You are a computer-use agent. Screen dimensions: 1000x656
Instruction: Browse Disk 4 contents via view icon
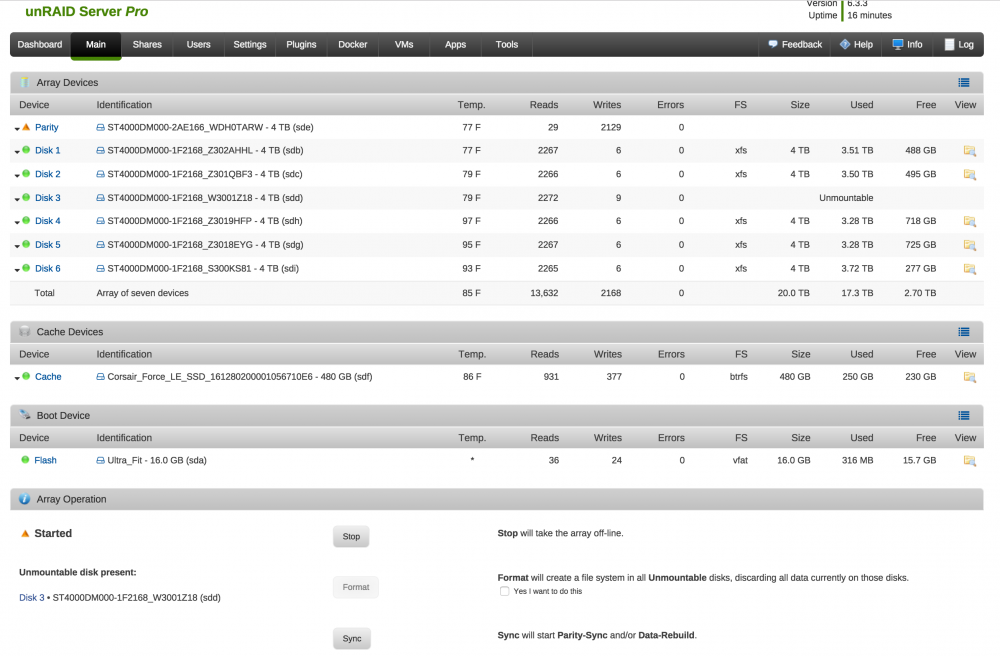tap(969, 222)
